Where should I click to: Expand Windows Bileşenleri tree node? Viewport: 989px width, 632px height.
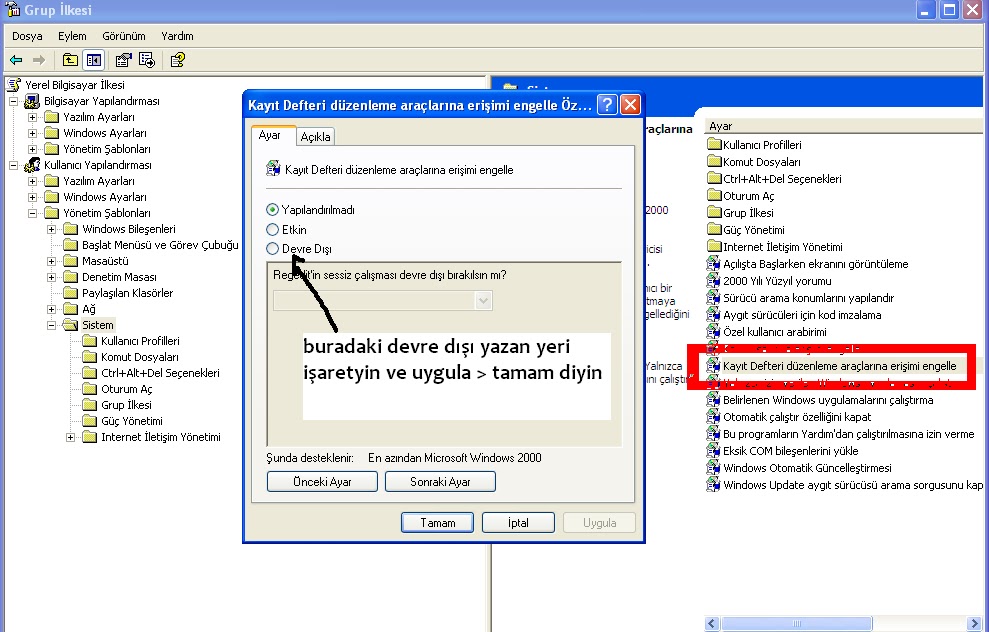point(52,229)
